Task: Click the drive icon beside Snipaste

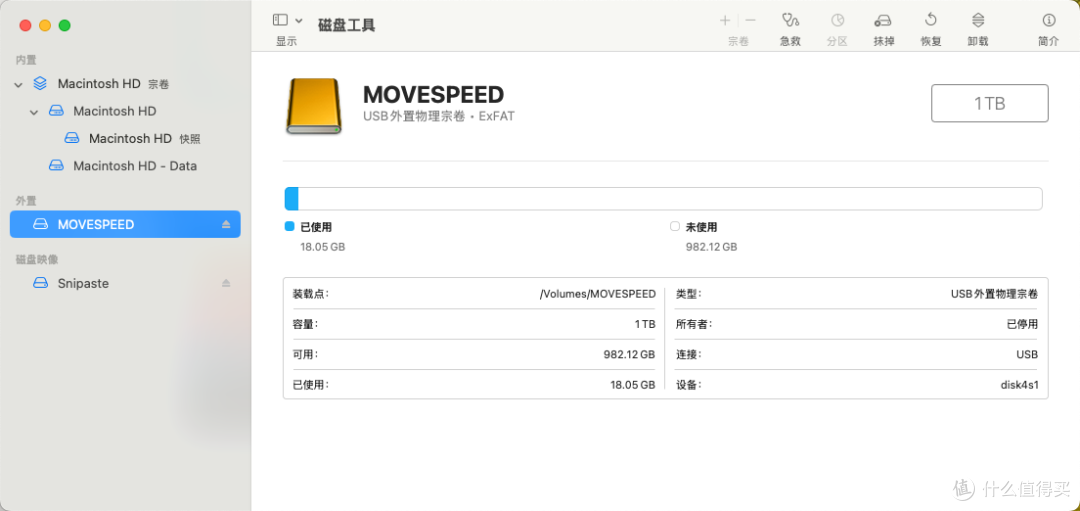Action: pyautogui.click(x=41, y=283)
